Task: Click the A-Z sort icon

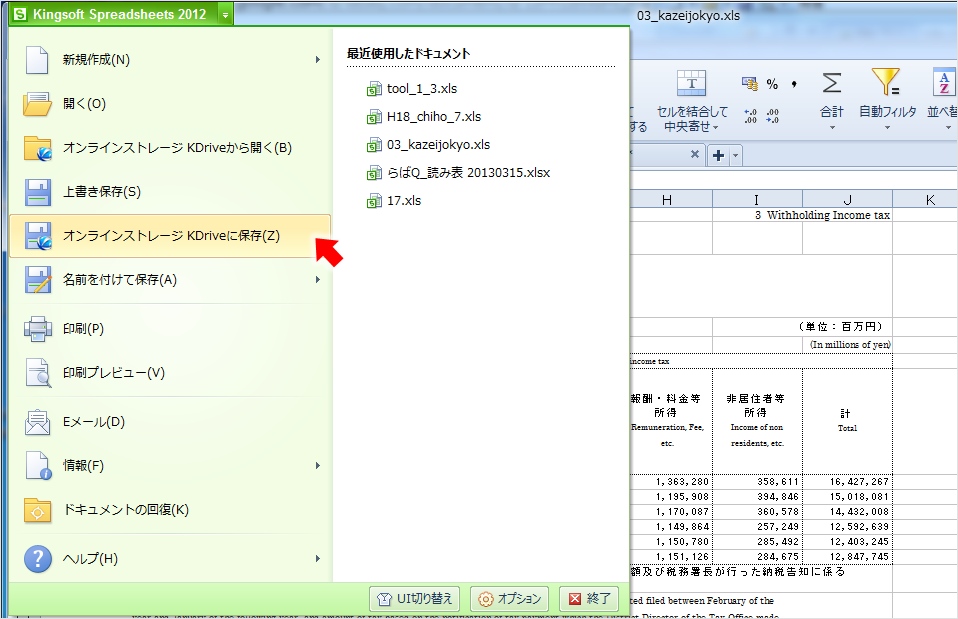Action: pos(945,82)
